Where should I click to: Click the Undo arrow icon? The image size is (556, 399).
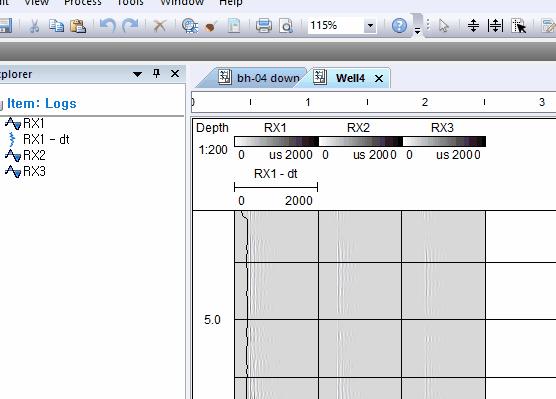(x=107, y=26)
